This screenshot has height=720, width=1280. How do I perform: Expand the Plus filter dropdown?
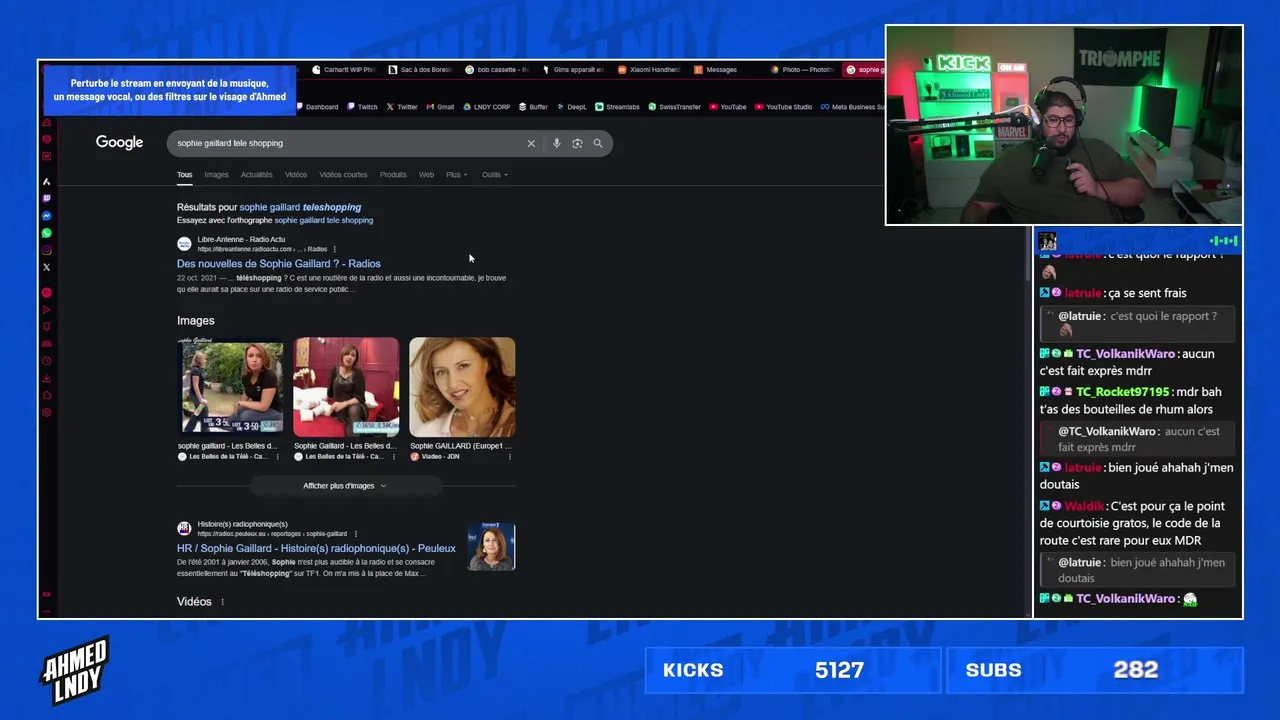[x=456, y=175]
